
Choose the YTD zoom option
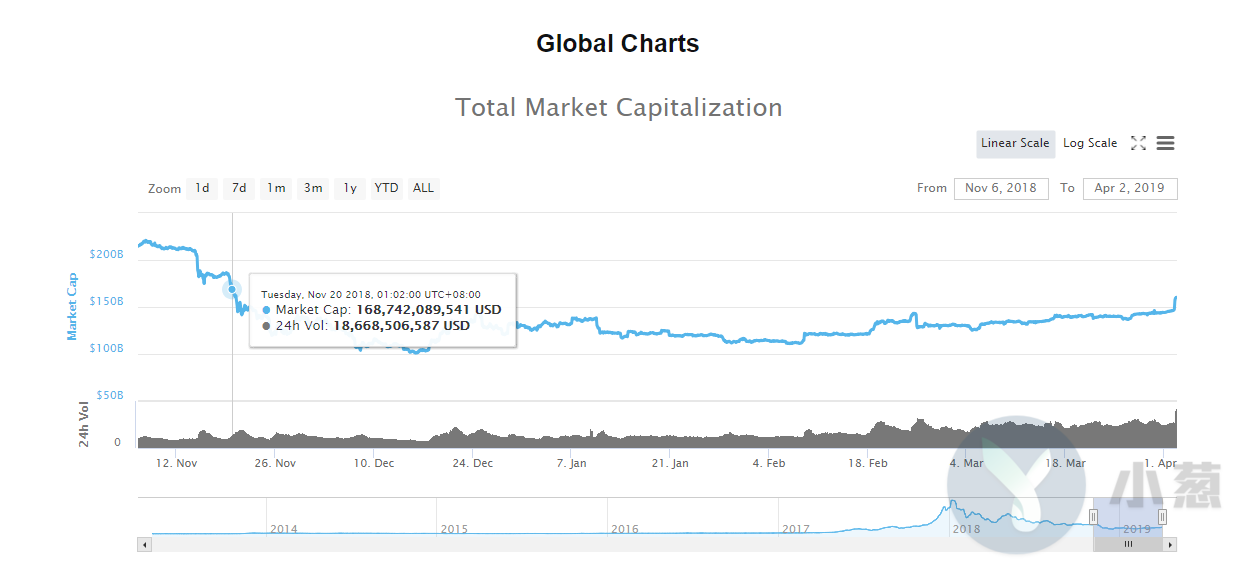point(386,188)
